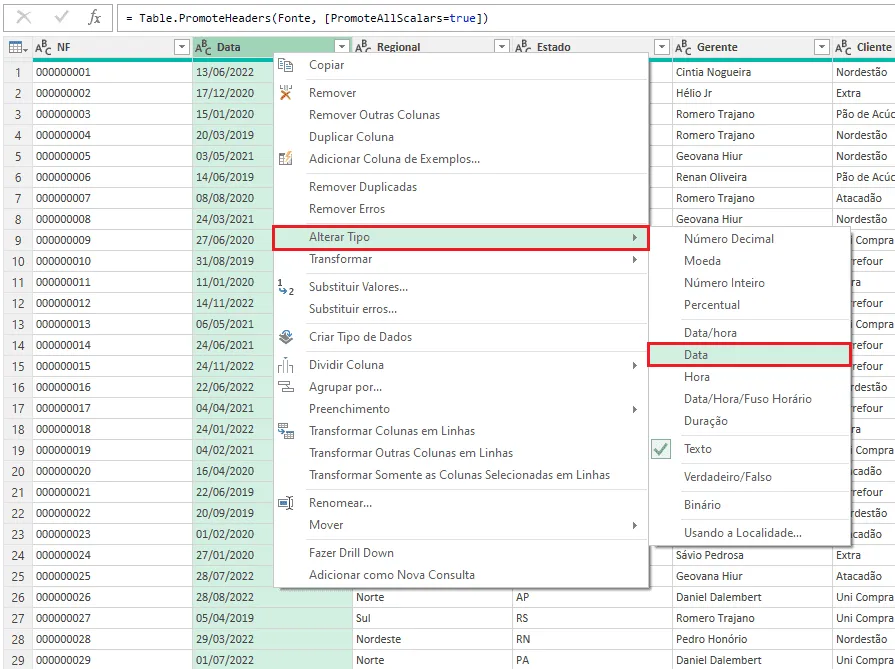
Task: Select Gerente cell Cintia Nogueira
Action: point(752,72)
